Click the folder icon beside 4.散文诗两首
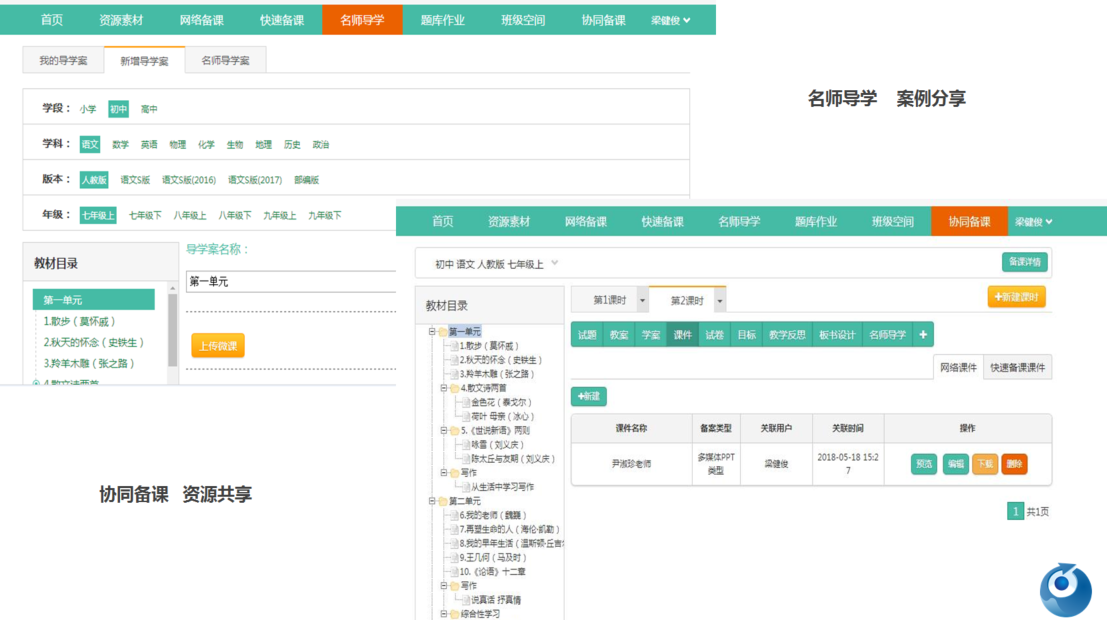The width and height of the screenshot is (1107, 620). [452, 388]
